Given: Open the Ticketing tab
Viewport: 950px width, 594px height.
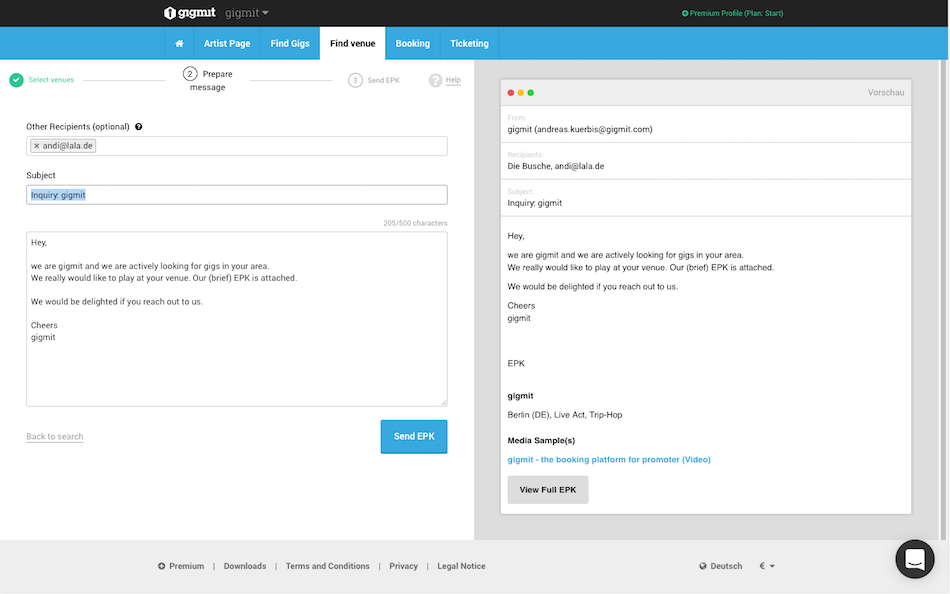Looking at the screenshot, I should point(470,44).
